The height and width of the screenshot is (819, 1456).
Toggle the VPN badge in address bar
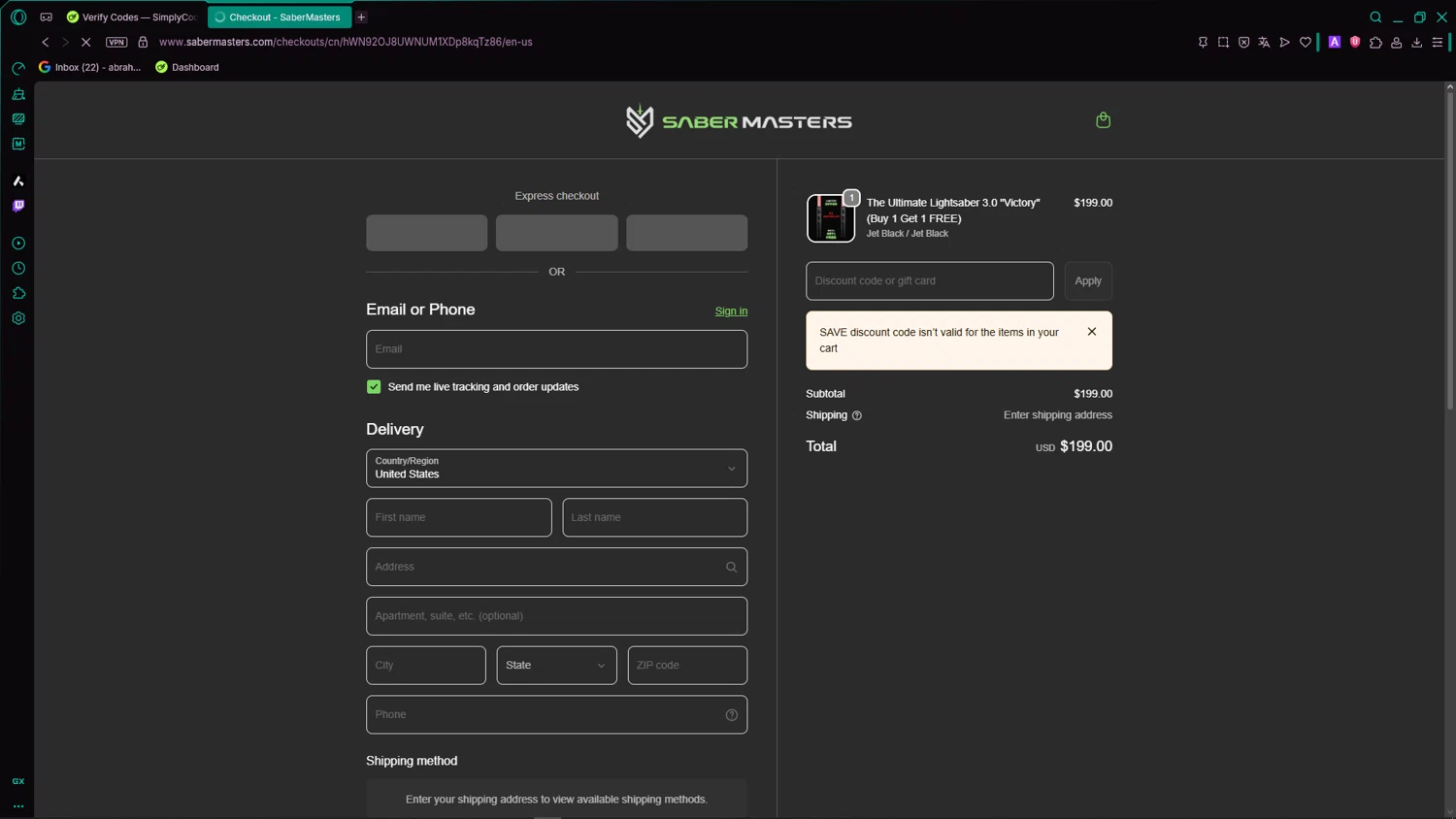pyautogui.click(x=116, y=42)
